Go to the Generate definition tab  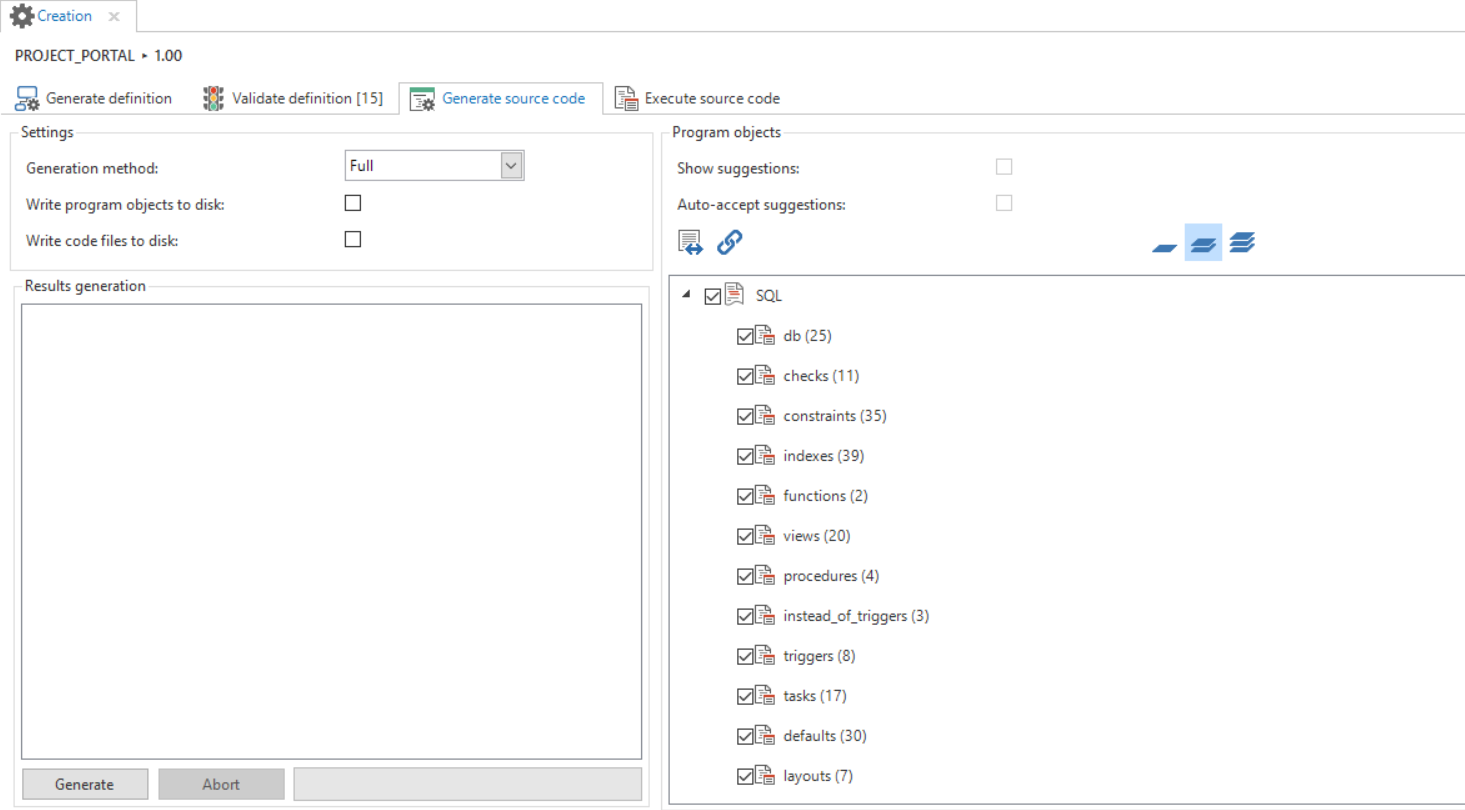94,99
